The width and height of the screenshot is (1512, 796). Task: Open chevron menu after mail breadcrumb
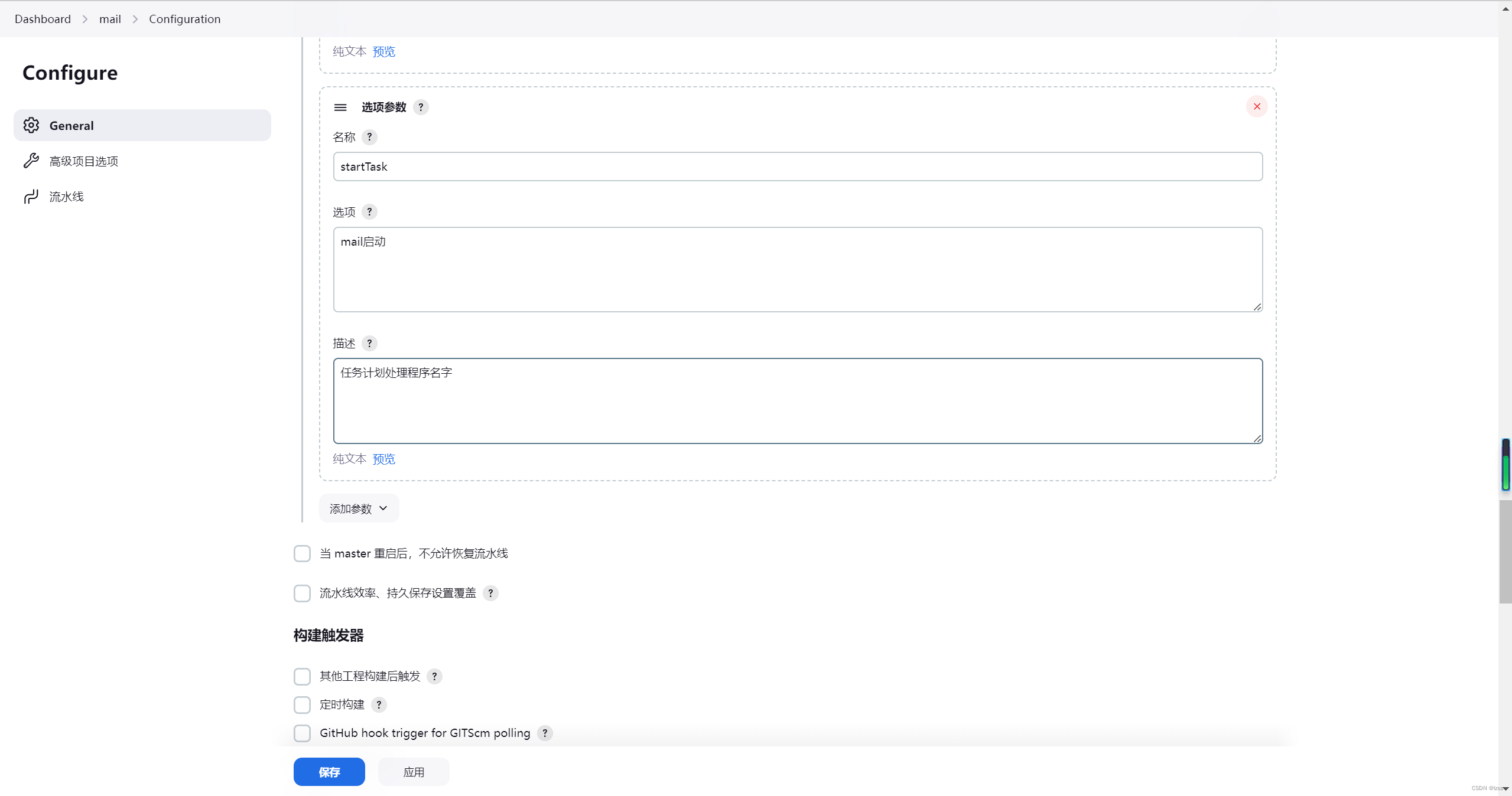[135, 19]
